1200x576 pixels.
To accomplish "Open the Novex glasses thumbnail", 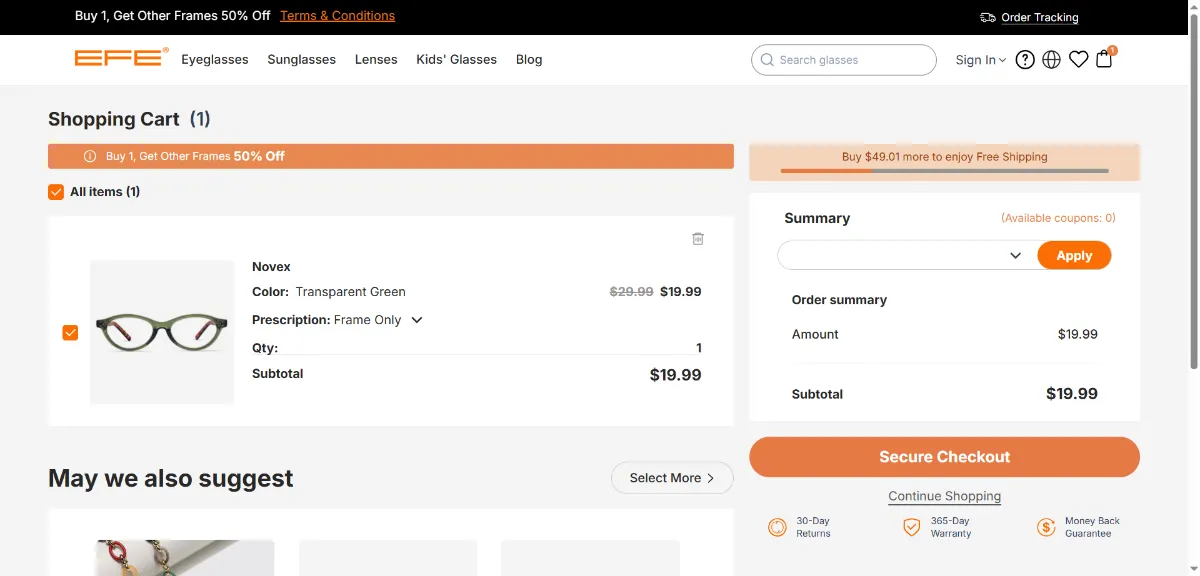I will tap(162, 332).
